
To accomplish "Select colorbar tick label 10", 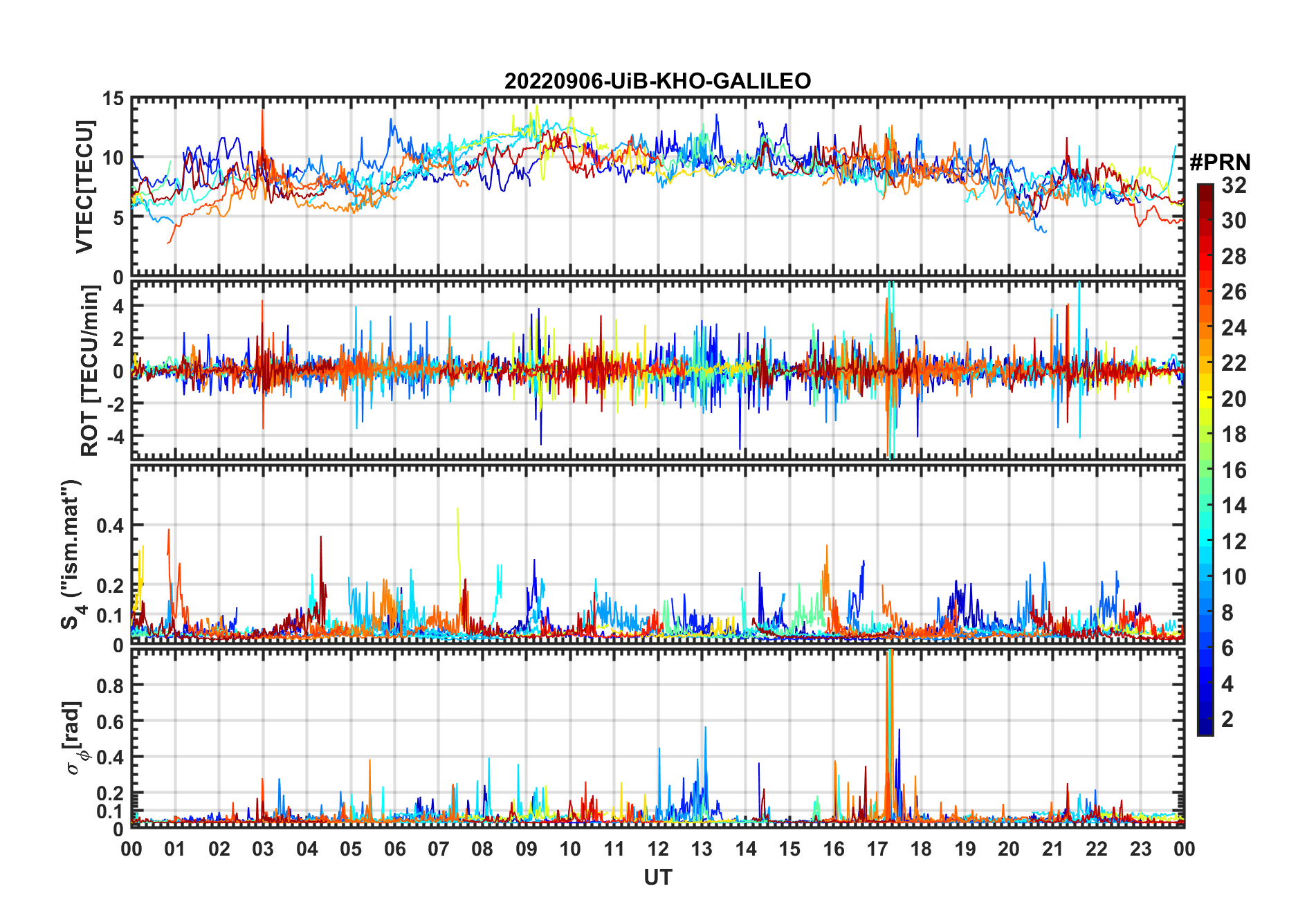I will pyautogui.click(x=1234, y=577).
